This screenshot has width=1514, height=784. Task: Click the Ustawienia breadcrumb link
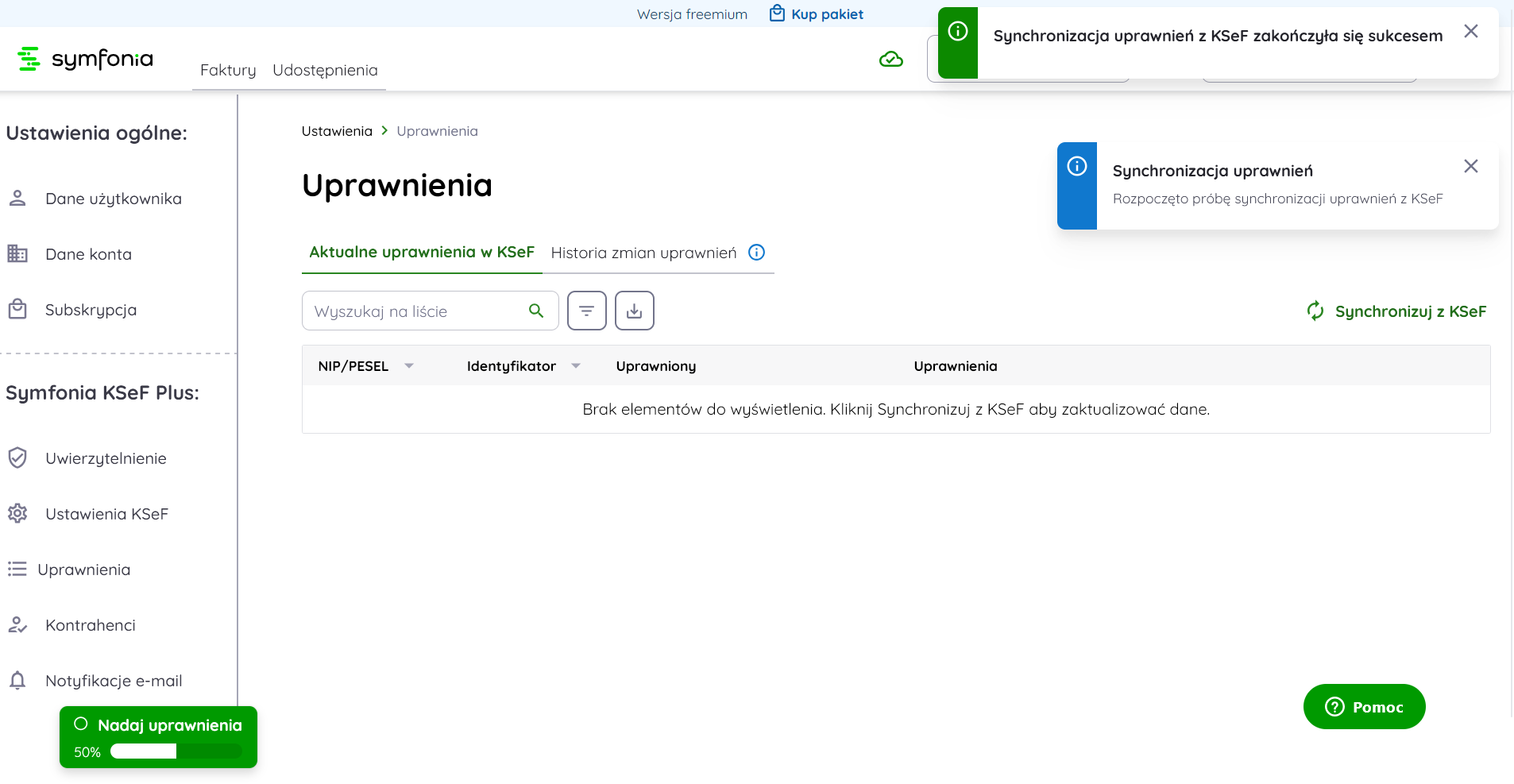337,131
